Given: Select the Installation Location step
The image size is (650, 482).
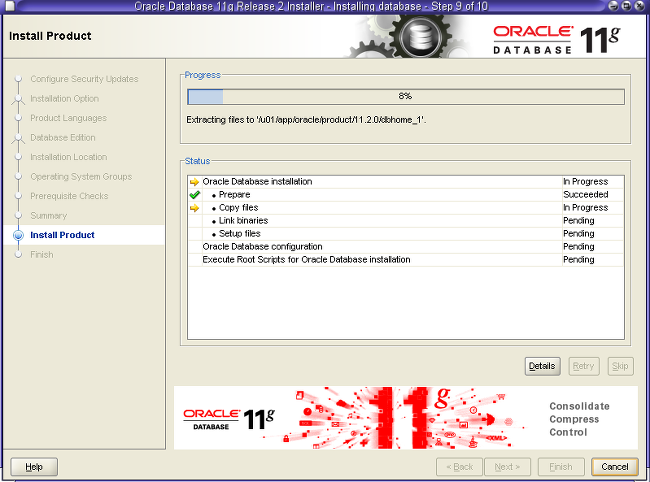Looking at the screenshot, I should (x=69, y=157).
